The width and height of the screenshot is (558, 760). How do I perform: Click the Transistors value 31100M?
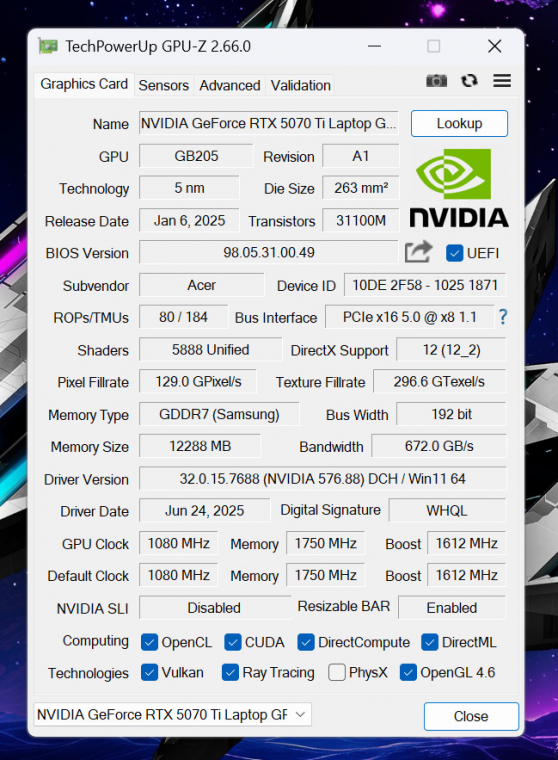tap(360, 221)
